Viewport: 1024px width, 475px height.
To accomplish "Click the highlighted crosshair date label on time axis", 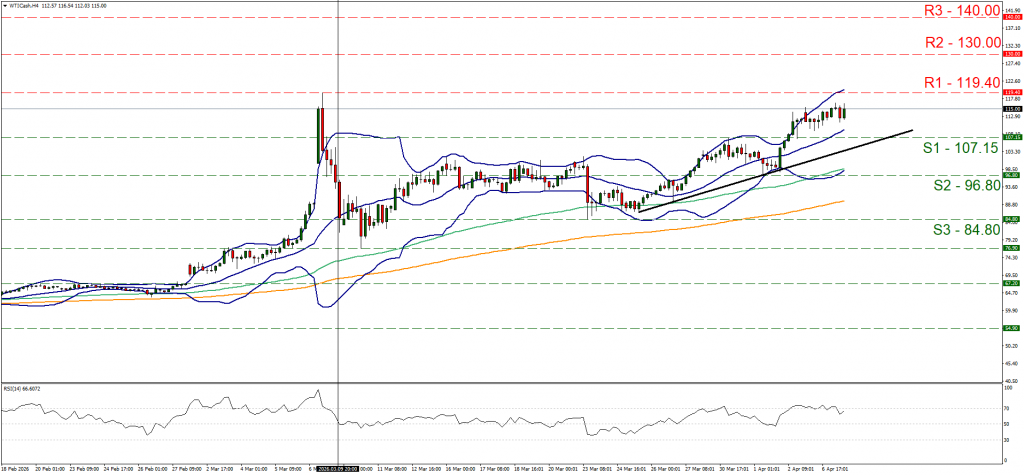I will pos(338,467).
